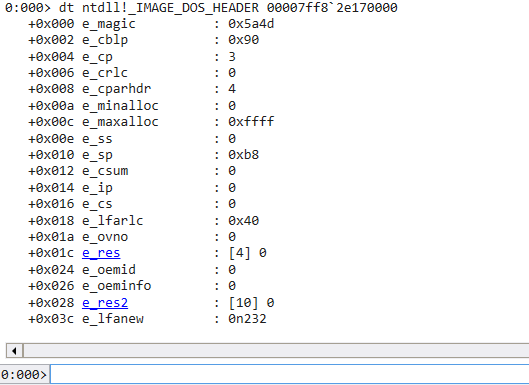Click the e_minalloc field name
This screenshot has height=385, width=529.
click(120, 106)
